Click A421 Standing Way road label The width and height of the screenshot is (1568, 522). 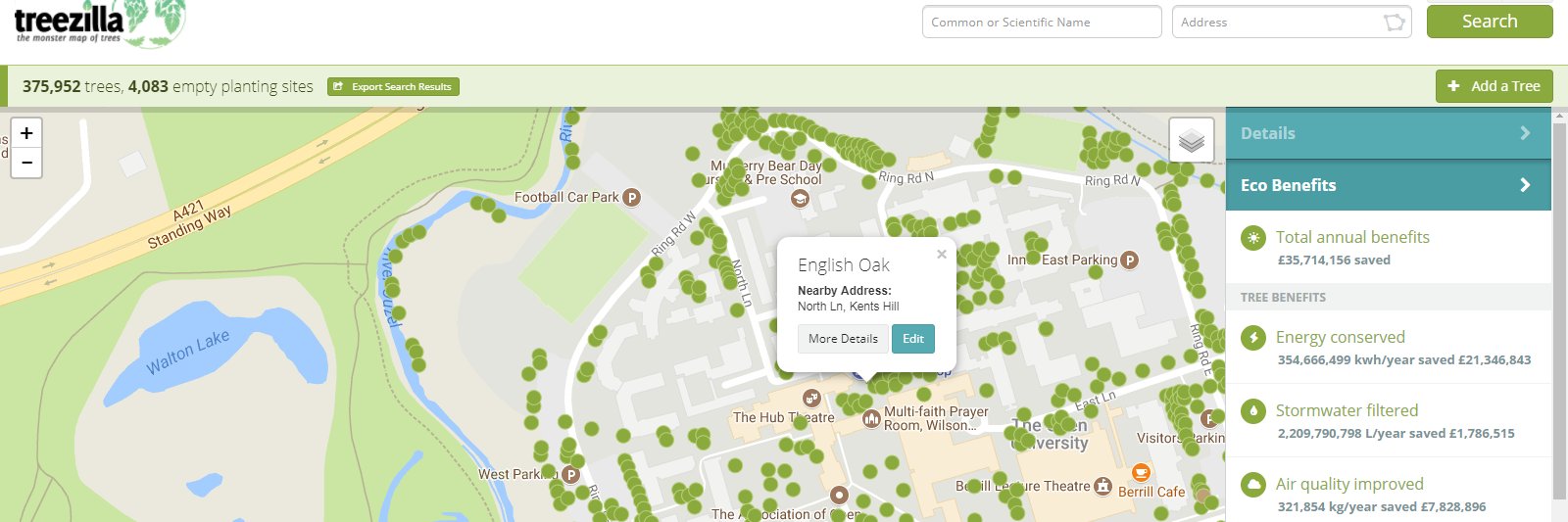[188, 223]
